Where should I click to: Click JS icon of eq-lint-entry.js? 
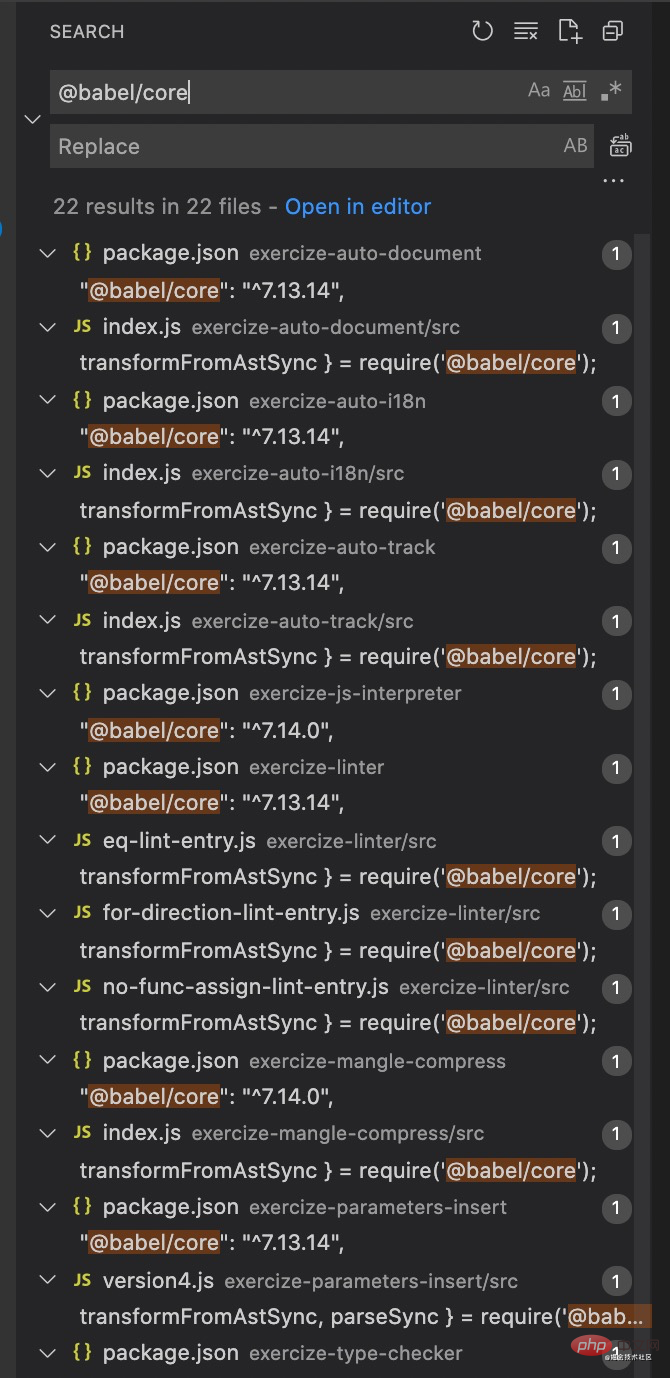[82, 841]
